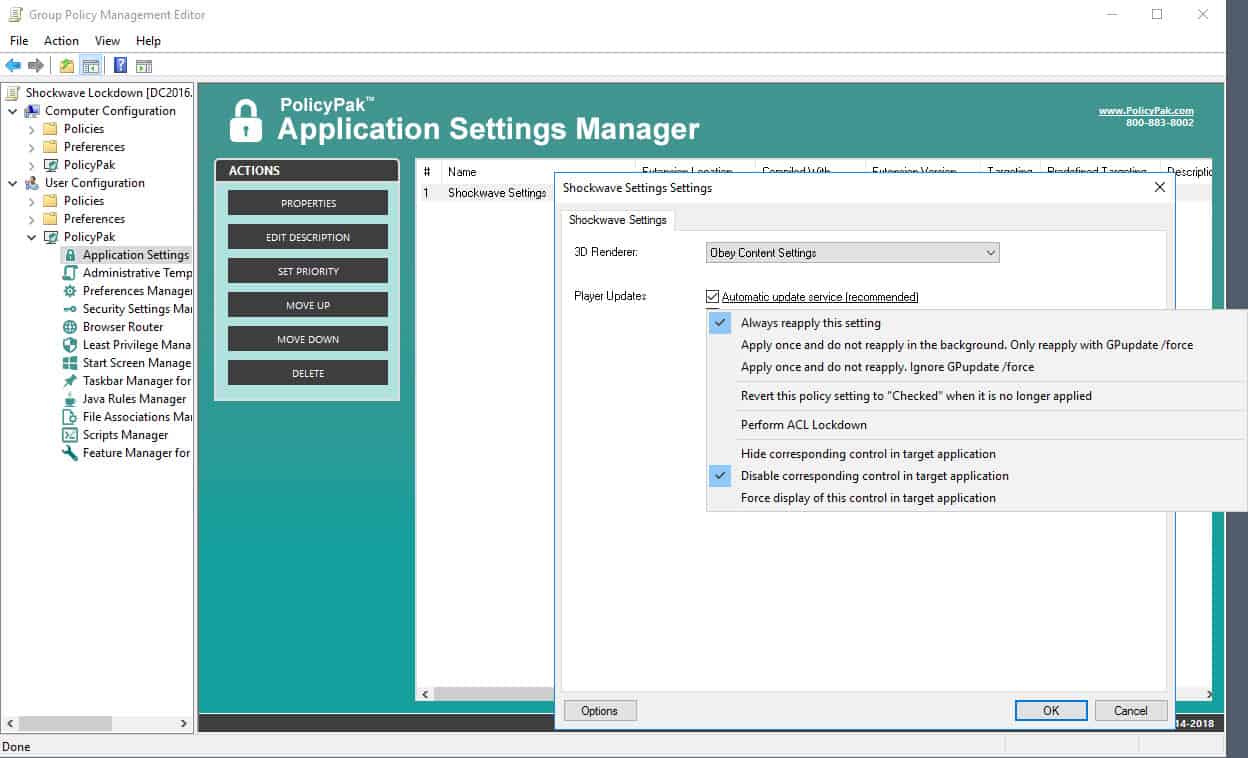Screen dimensions: 1248x758
Task: Click the Preferences folder icon under User Configuration
Action: pyautogui.click(x=51, y=219)
